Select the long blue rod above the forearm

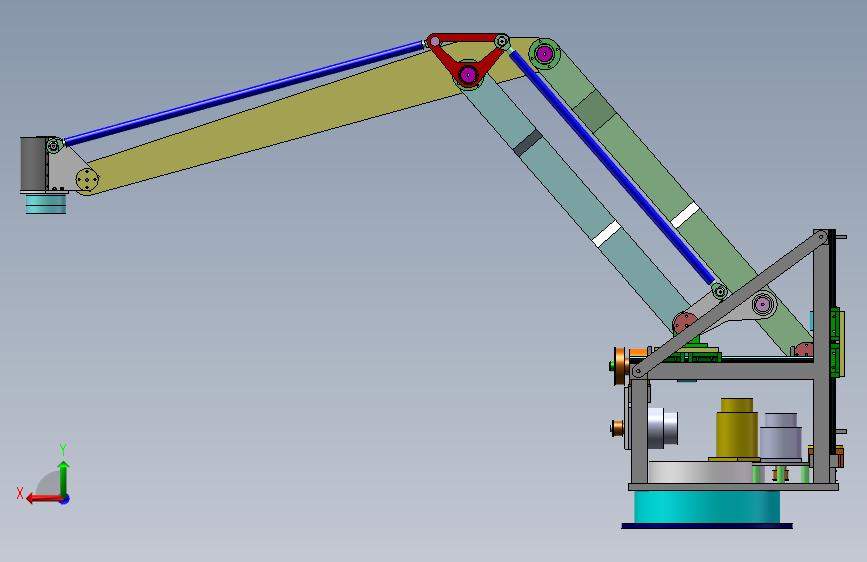tap(243, 93)
